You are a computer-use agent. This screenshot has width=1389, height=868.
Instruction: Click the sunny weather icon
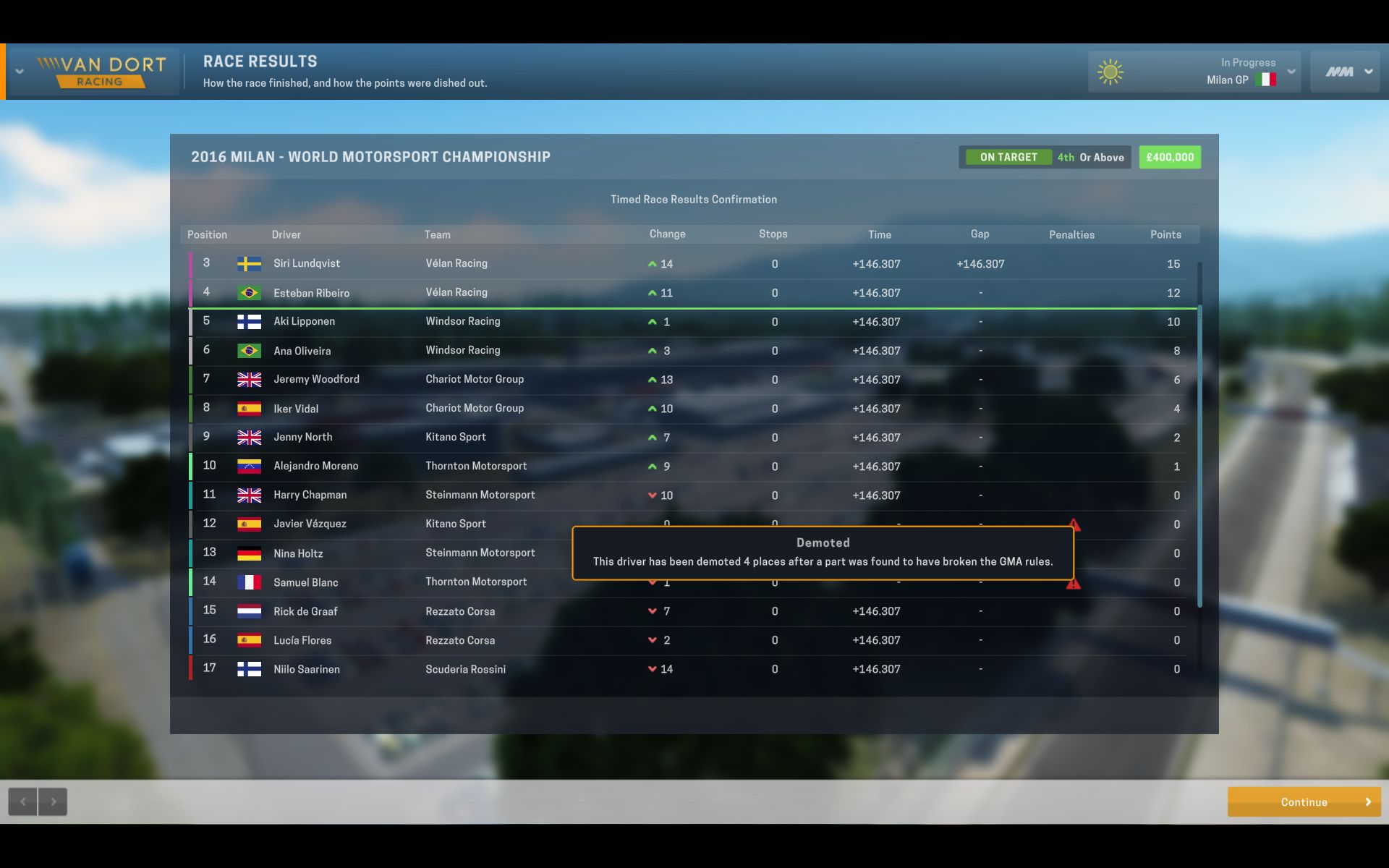[1110, 72]
